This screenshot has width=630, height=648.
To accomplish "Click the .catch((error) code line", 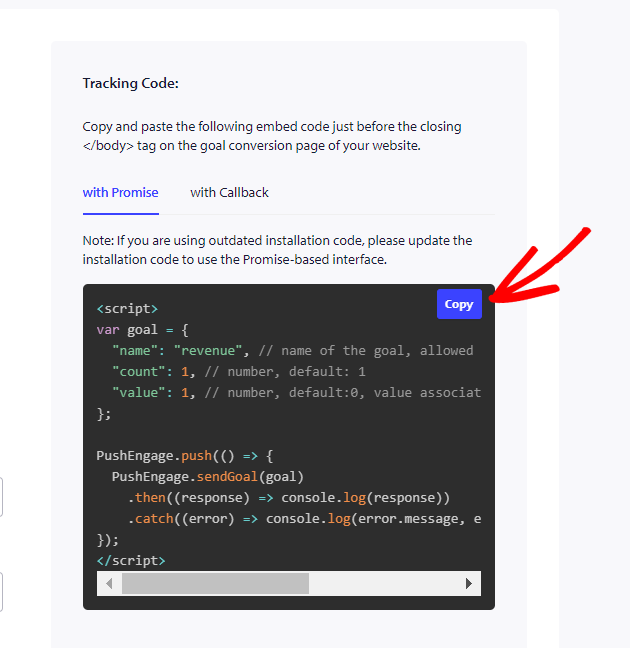I will coord(304,519).
